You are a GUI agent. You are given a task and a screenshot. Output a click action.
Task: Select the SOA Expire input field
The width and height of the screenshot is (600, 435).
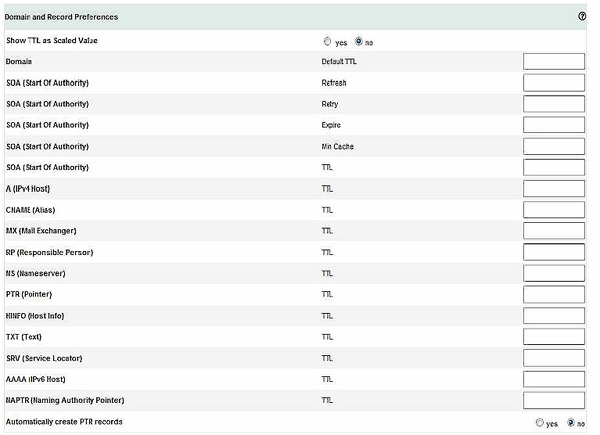click(x=554, y=125)
